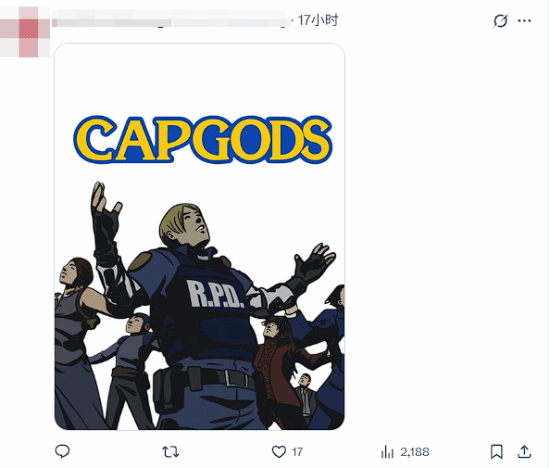This screenshot has height=468, width=550.
Task: Open the CAPGODS image attachment
Action: coord(200,236)
